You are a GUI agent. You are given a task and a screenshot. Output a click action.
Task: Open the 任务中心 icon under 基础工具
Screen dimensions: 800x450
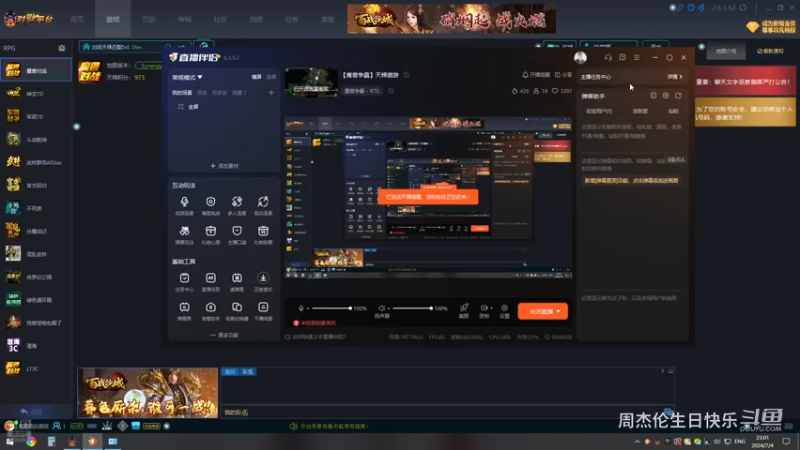184,278
